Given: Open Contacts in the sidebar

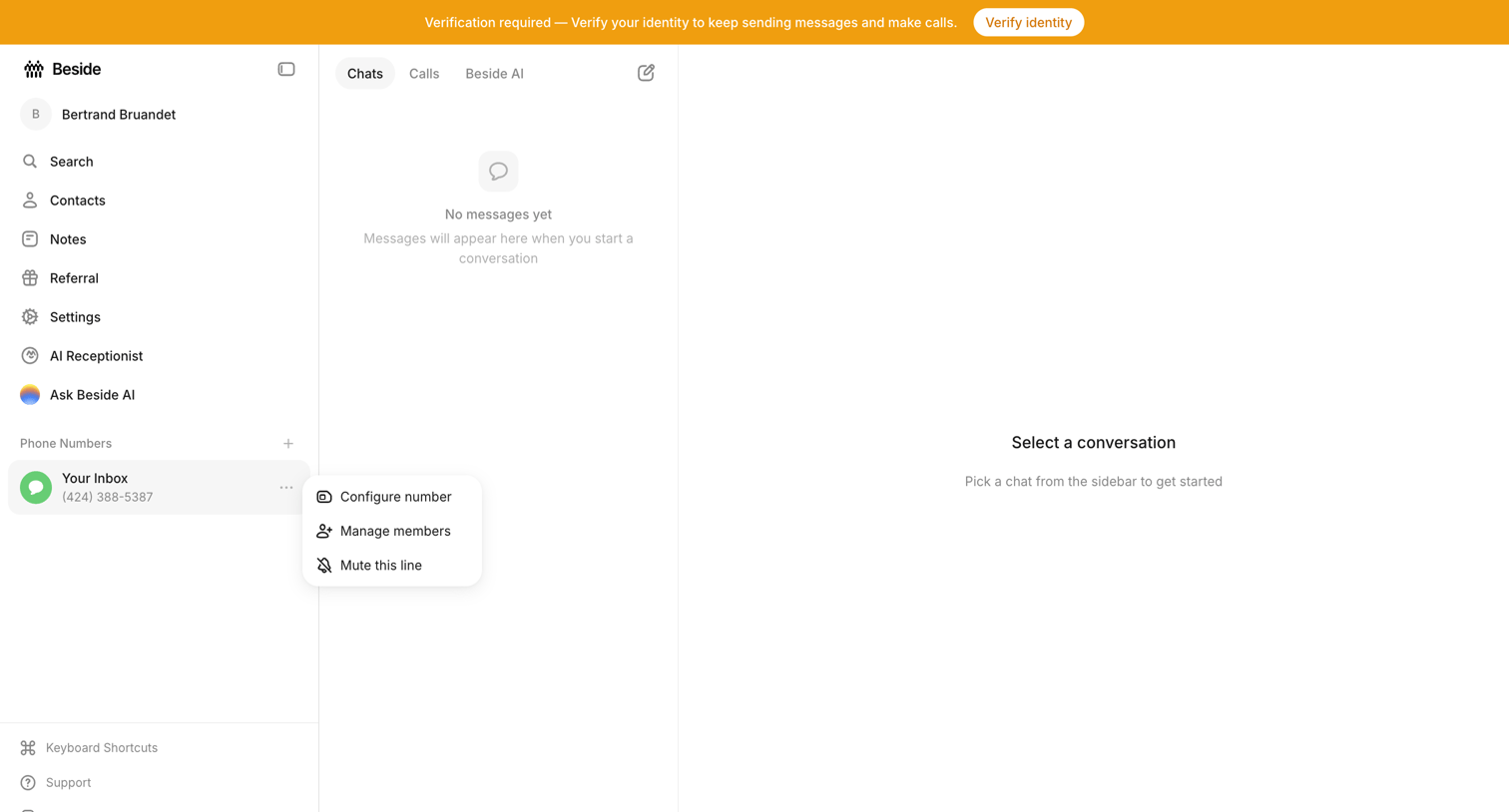Looking at the screenshot, I should pos(159,201).
